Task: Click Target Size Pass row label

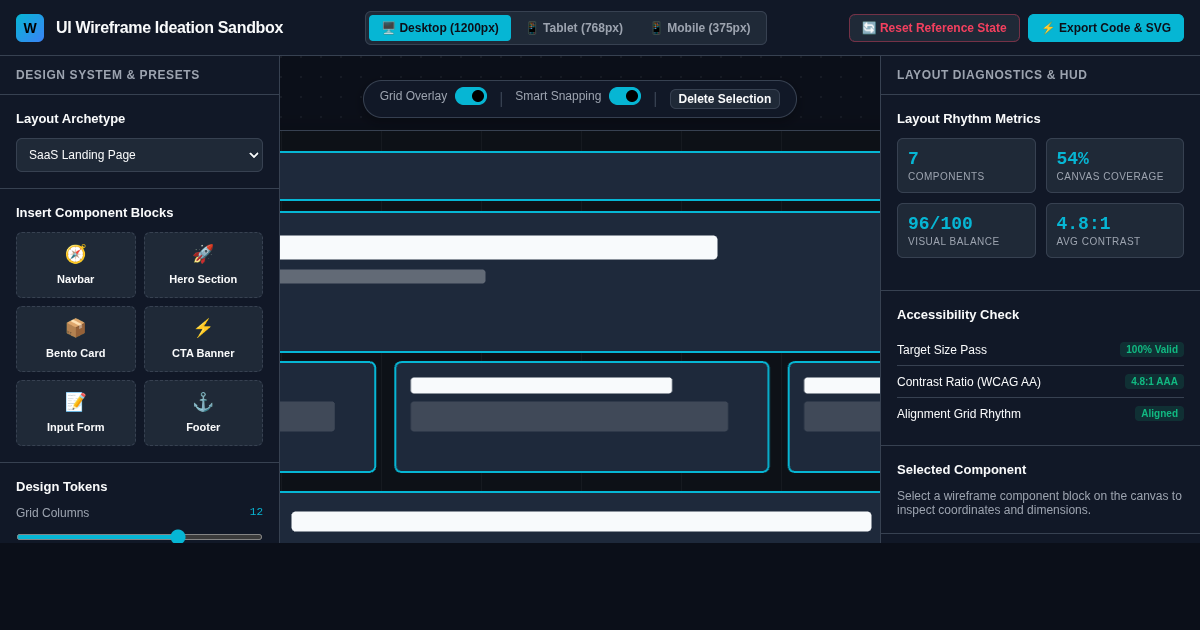Action: tap(942, 350)
